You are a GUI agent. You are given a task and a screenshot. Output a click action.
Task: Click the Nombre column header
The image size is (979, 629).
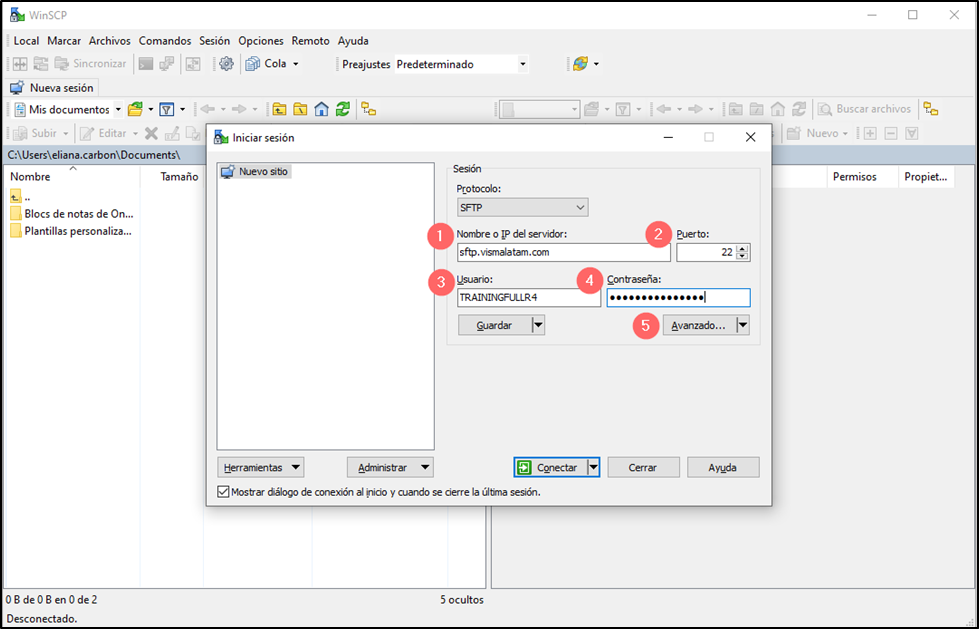(72, 177)
